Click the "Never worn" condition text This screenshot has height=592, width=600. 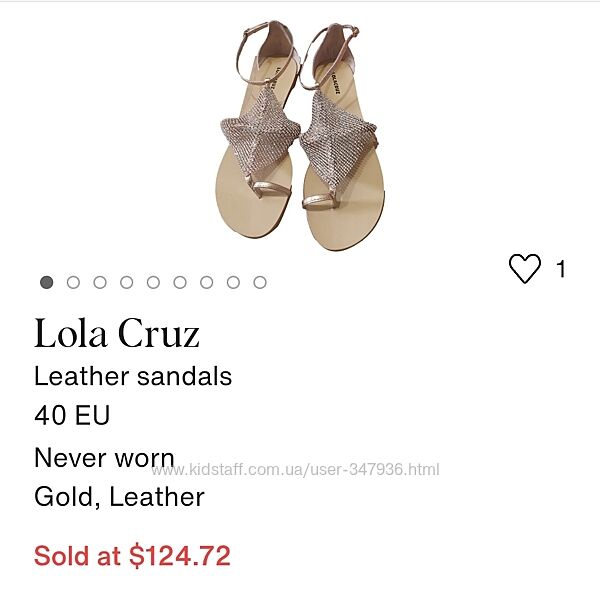(104, 458)
